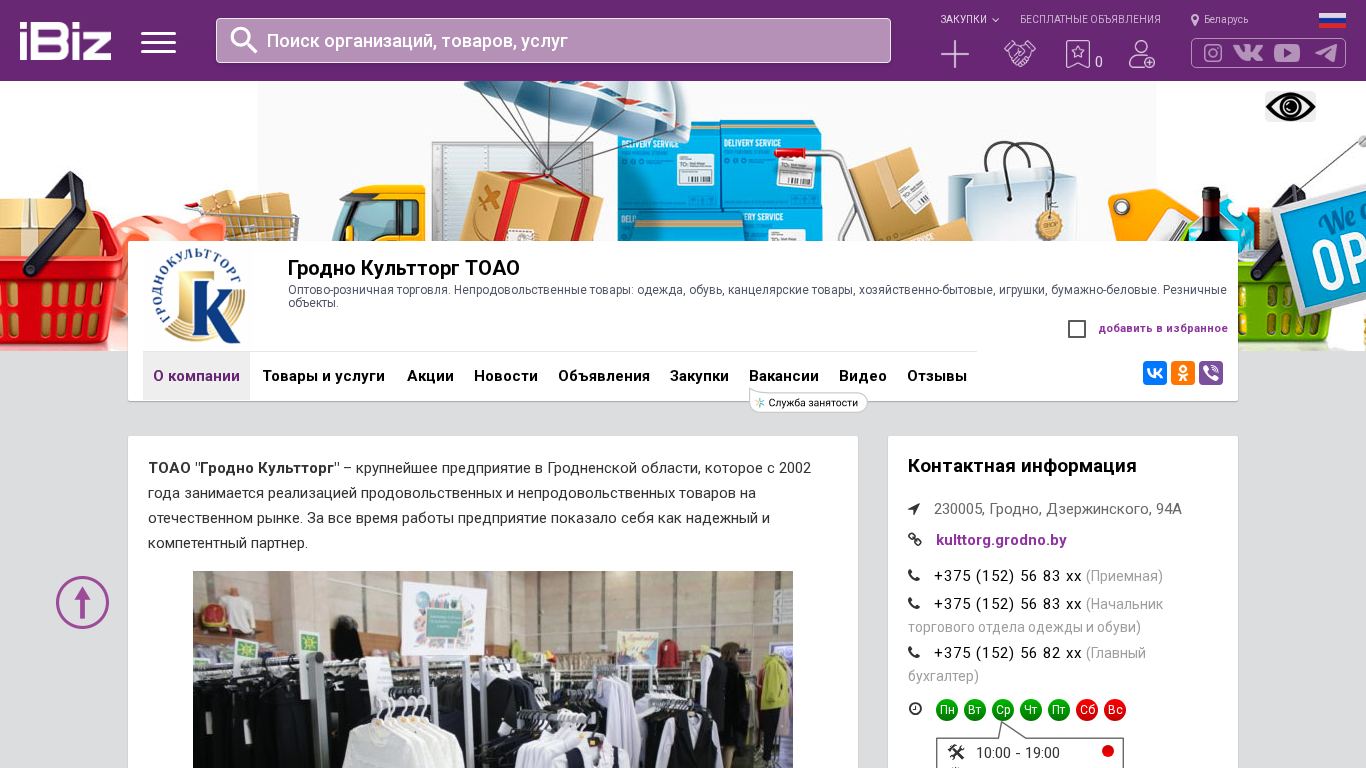Click the search magnifier icon
Screen dimensions: 1366x768
[244, 40]
